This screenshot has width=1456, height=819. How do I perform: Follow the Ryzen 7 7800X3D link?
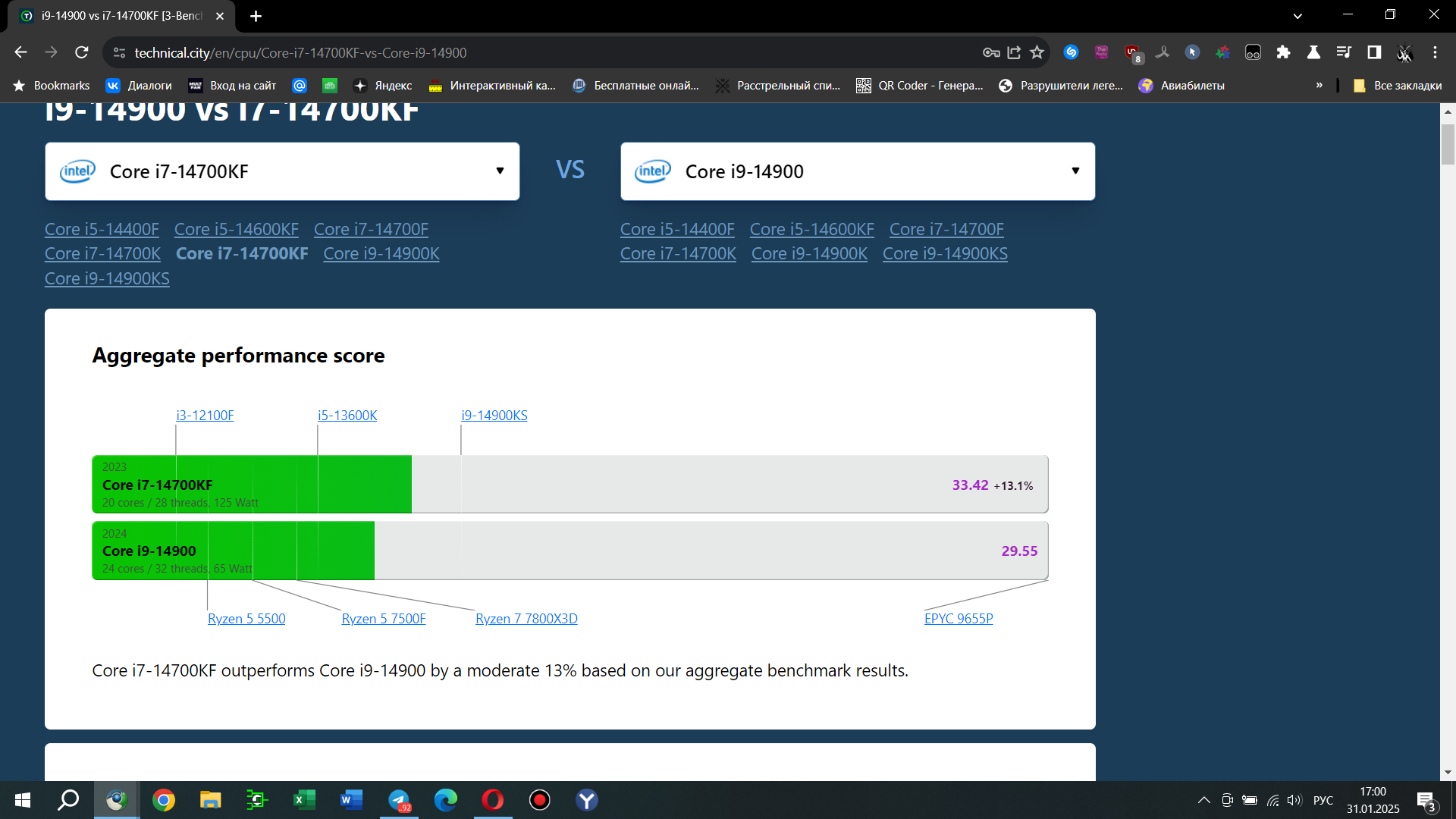pyautogui.click(x=526, y=619)
